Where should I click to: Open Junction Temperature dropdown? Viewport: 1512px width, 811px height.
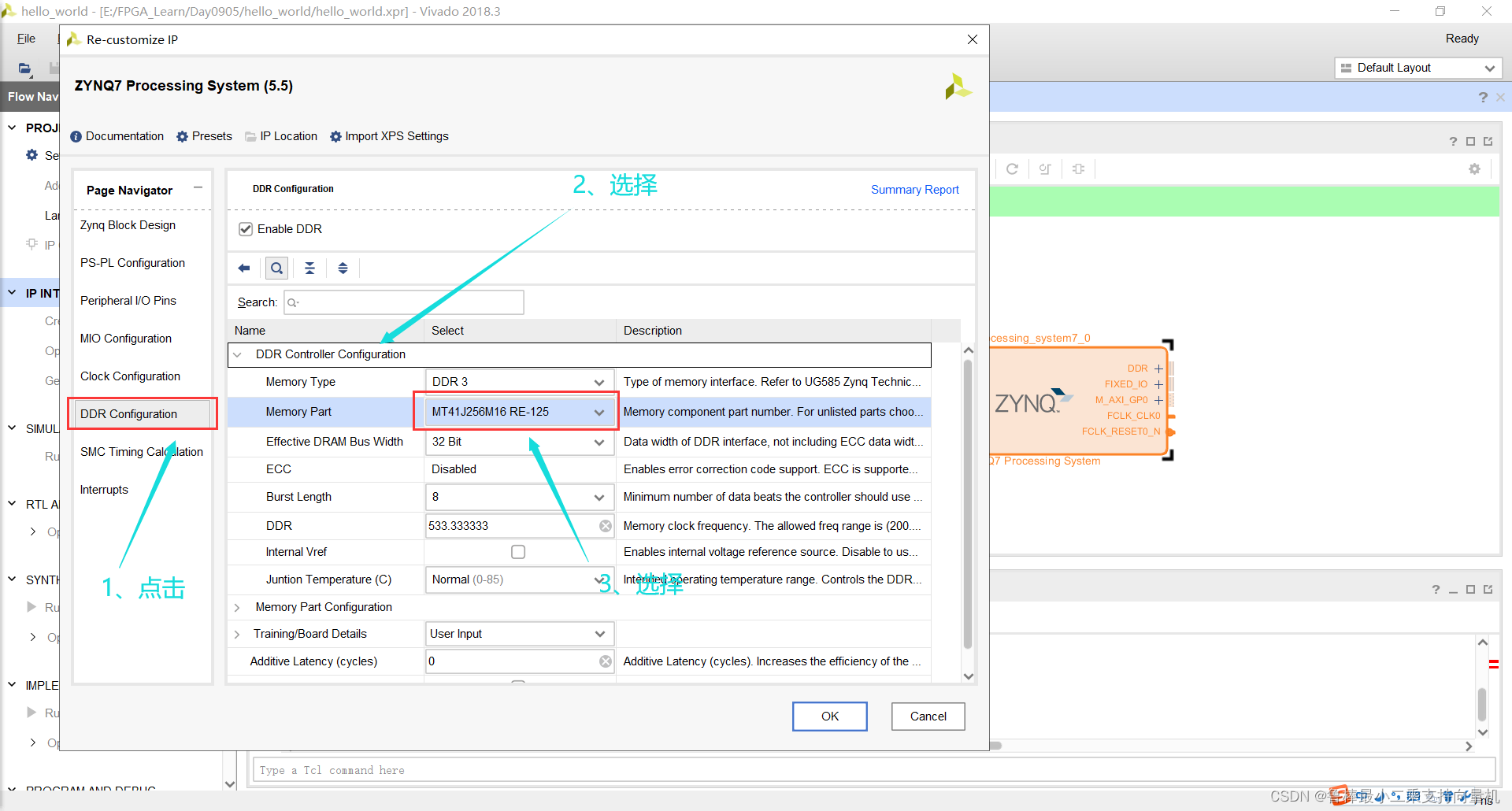coord(520,580)
